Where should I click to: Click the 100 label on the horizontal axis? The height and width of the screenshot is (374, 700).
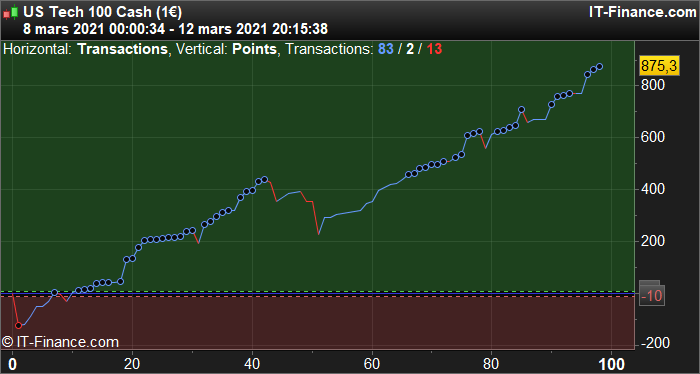[611, 364]
